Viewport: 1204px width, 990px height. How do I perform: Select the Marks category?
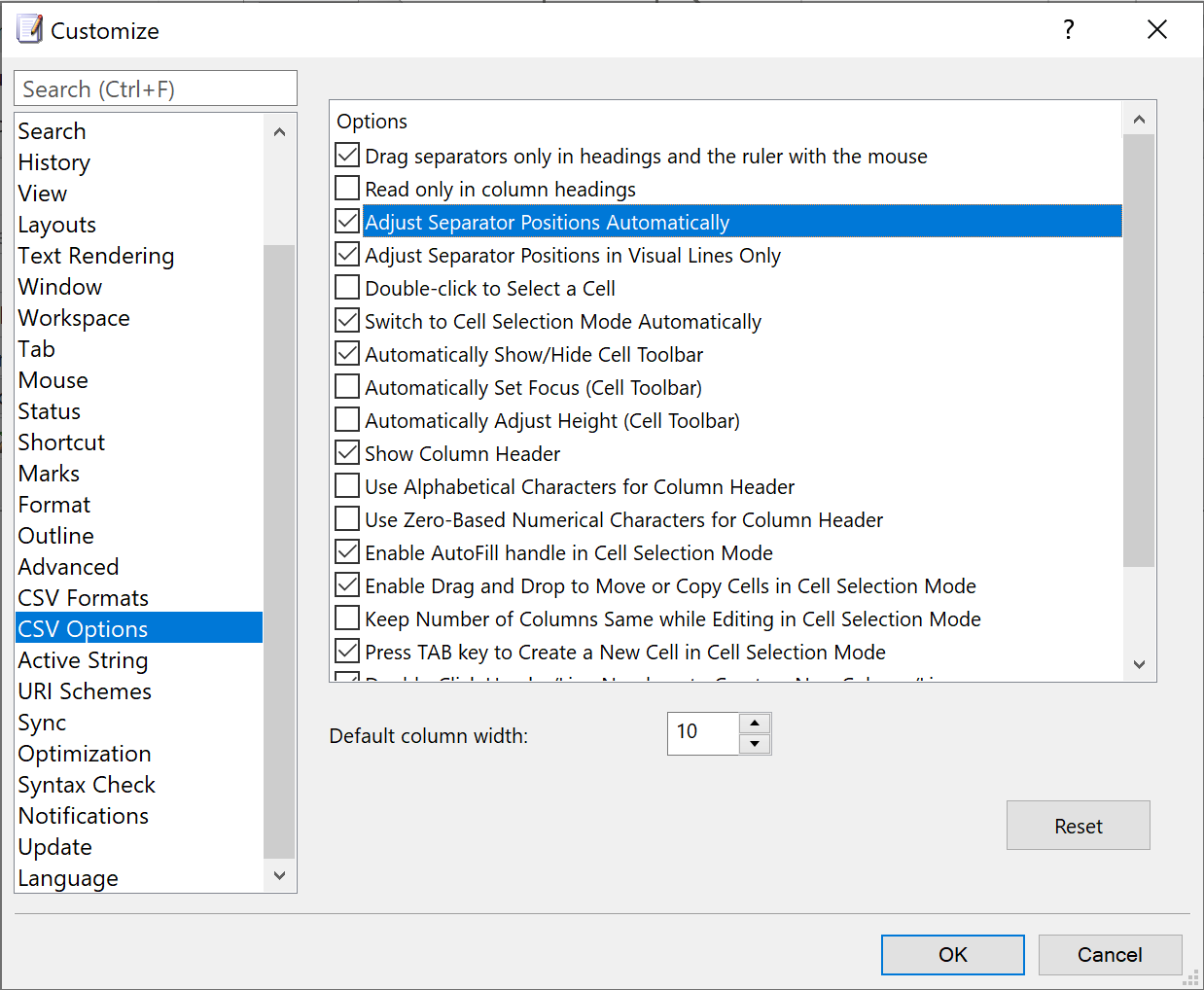[139, 473]
